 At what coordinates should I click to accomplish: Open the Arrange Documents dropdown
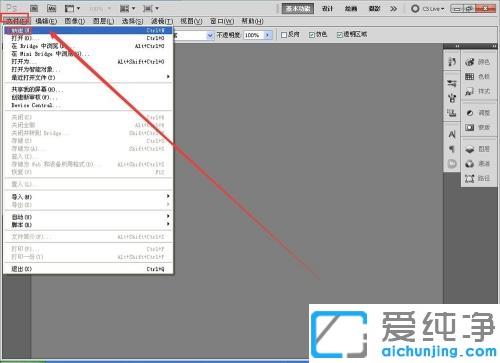click(127, 8)
